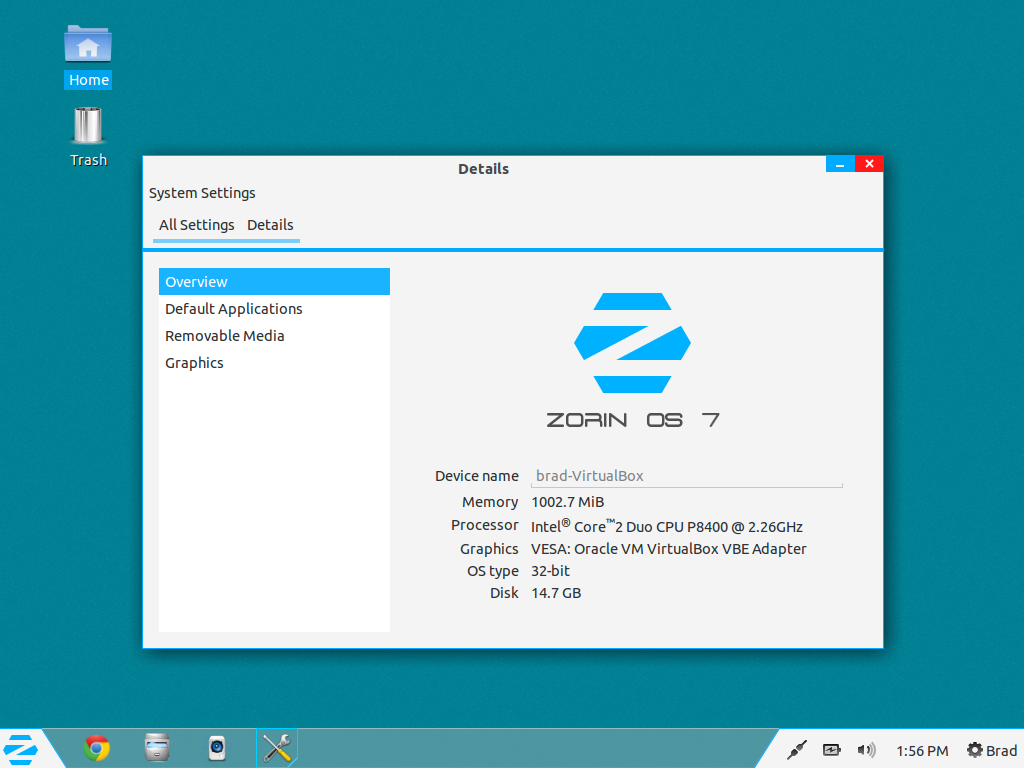
Task: Select VESA Oracle VM VirtualBox graphics text
Action: click(669, 549)
